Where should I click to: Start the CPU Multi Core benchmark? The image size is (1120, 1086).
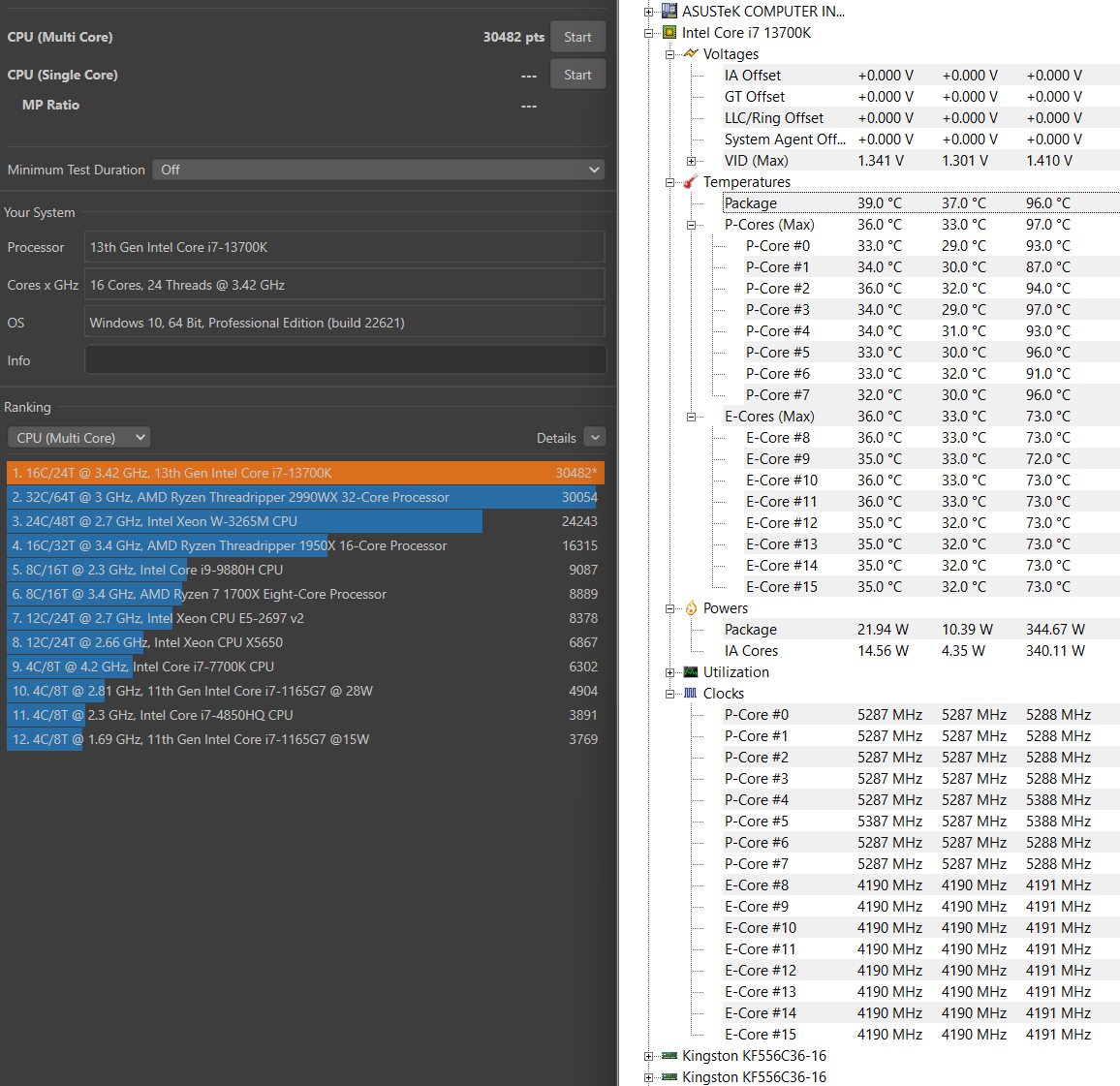pyautogui.click(x=577, y=37)
